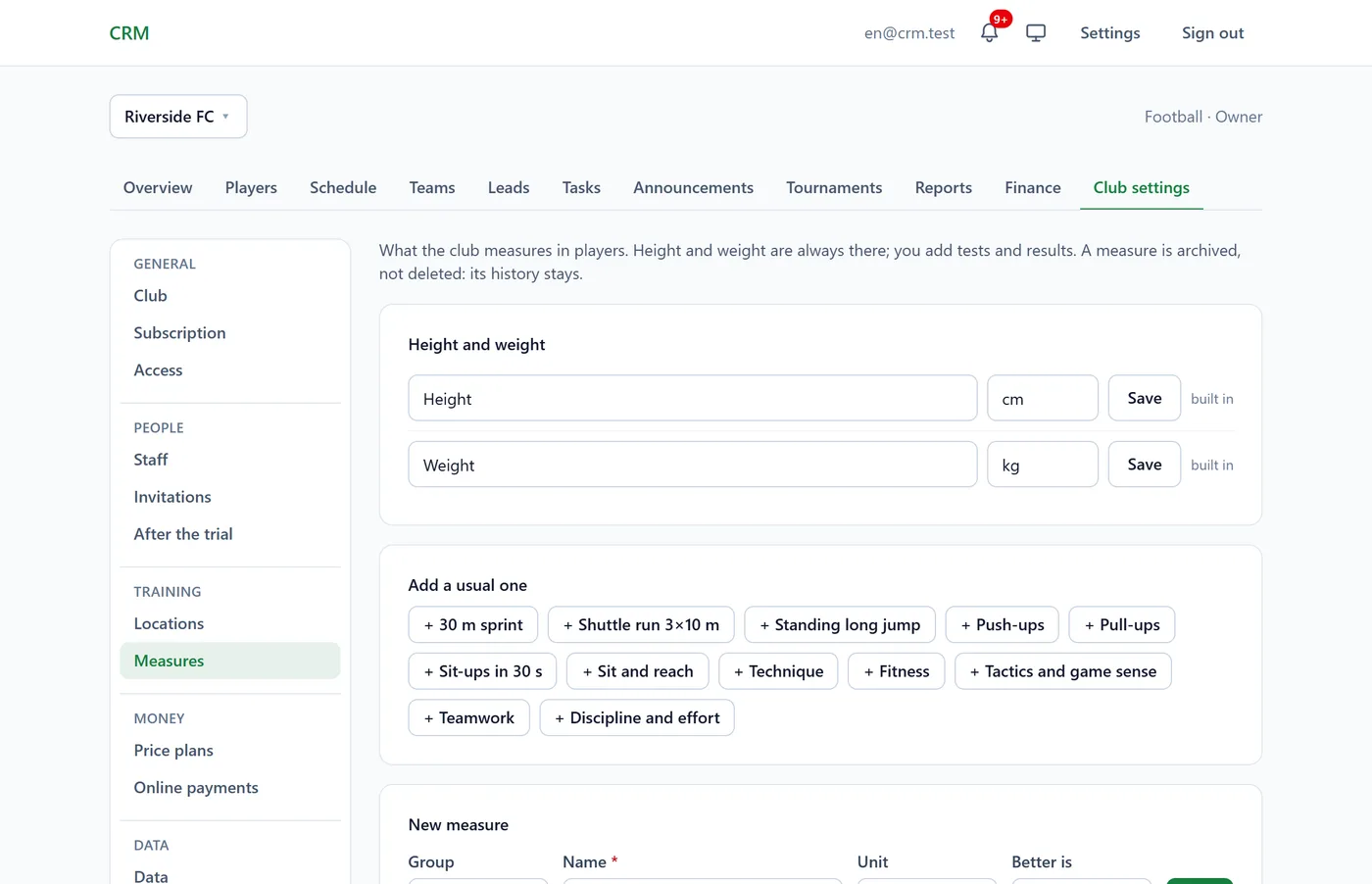1372x884 pixels.
Task: Open the Club settings section
Action: (230, 296)
